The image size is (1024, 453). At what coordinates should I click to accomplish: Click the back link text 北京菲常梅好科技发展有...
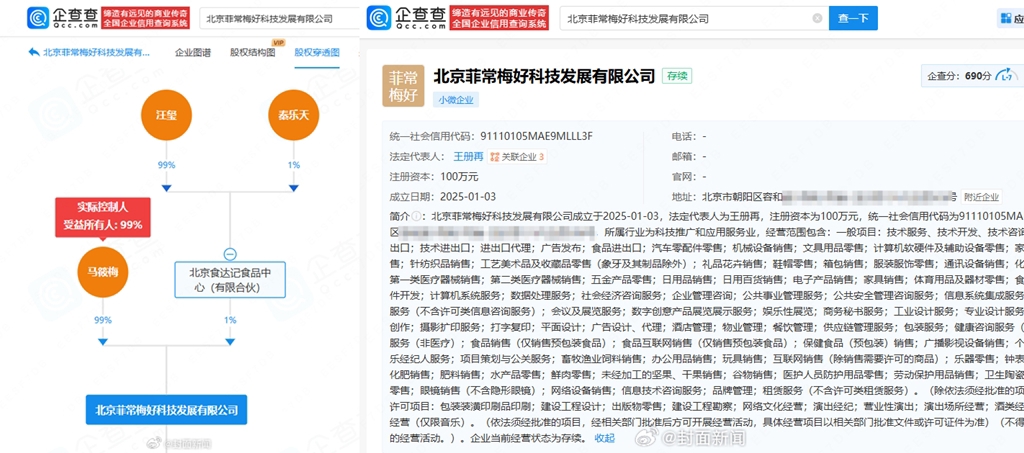click(97, 53)
